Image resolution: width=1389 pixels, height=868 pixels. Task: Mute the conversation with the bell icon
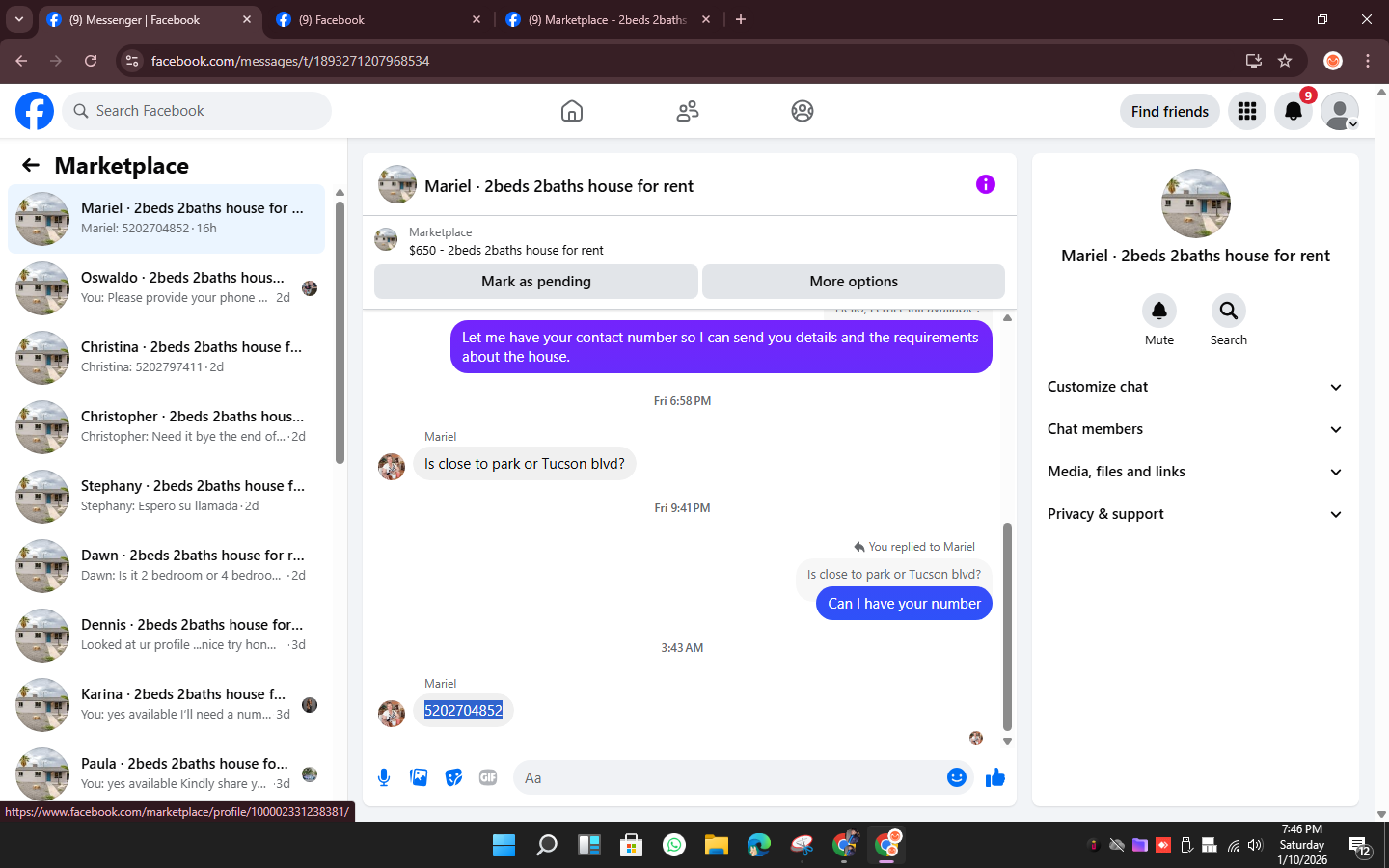pyautogui.click(x=1159, y=311)
